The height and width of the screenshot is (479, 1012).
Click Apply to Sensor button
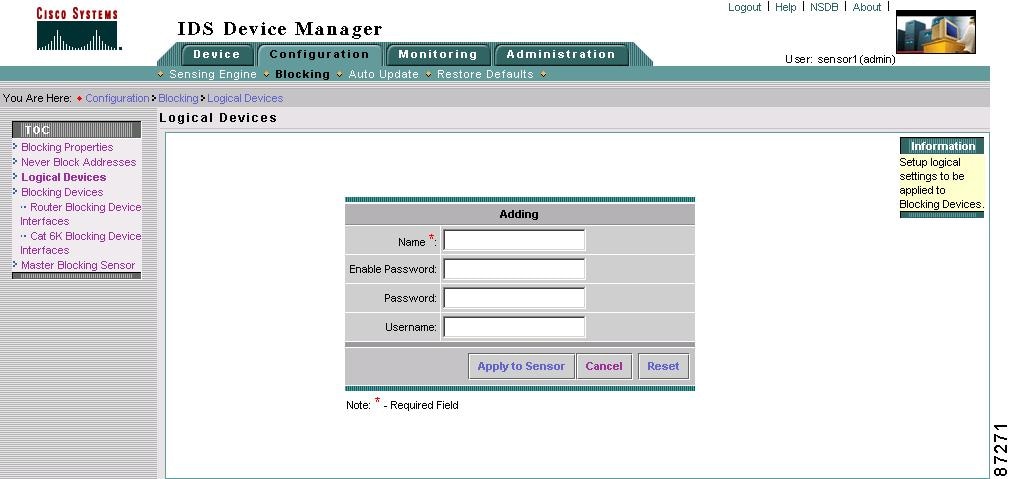point(521,366)
